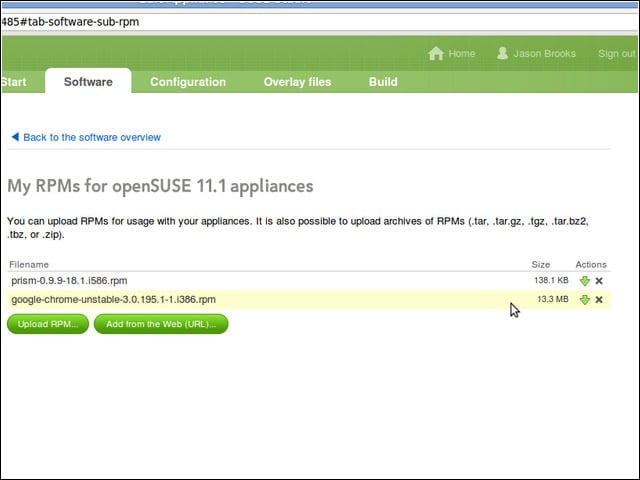This screenshot has width=640, height=480.
Task: Click the Sign out link
Action: [617, 53]
